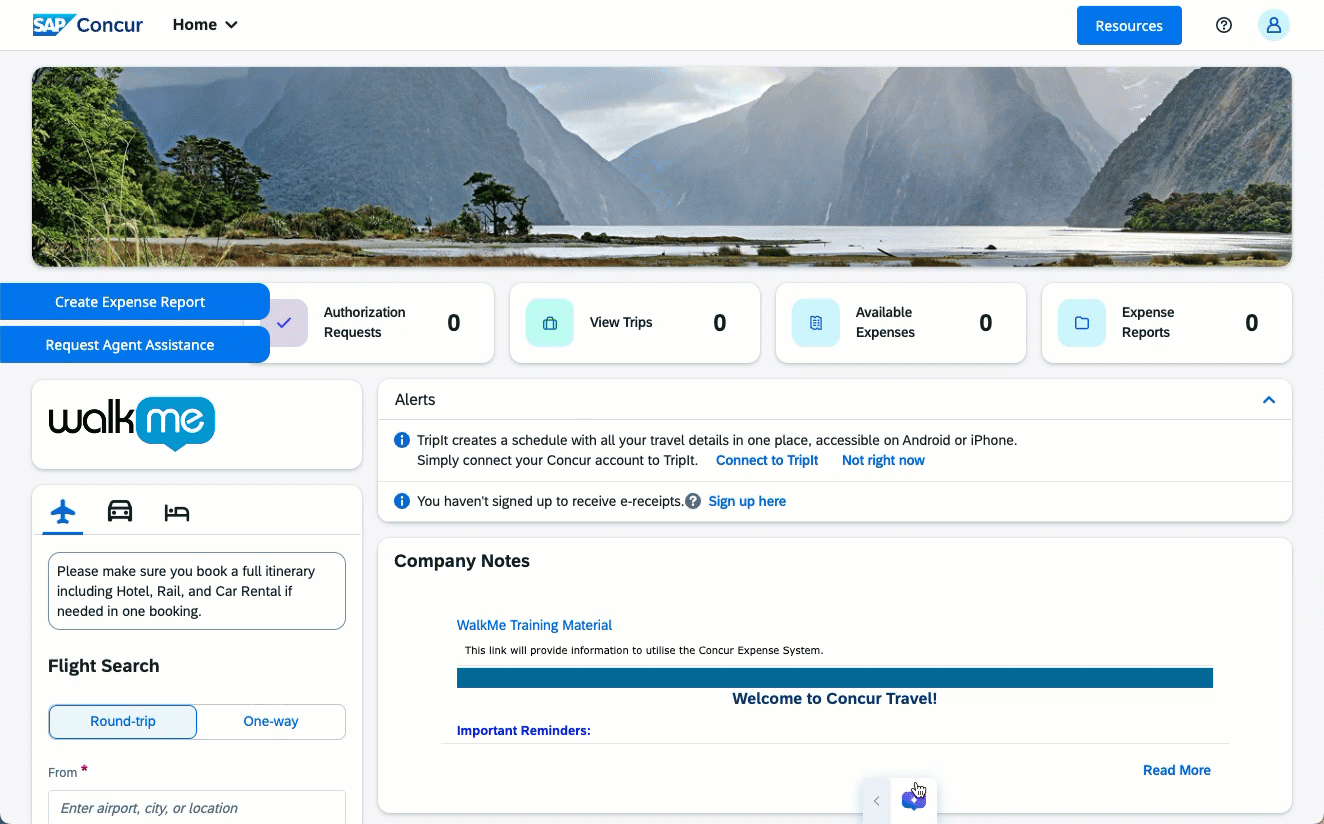Select the car rental search tab
Image resolution: width=1324 pixels, height=824 pixels.
(120, 512)
